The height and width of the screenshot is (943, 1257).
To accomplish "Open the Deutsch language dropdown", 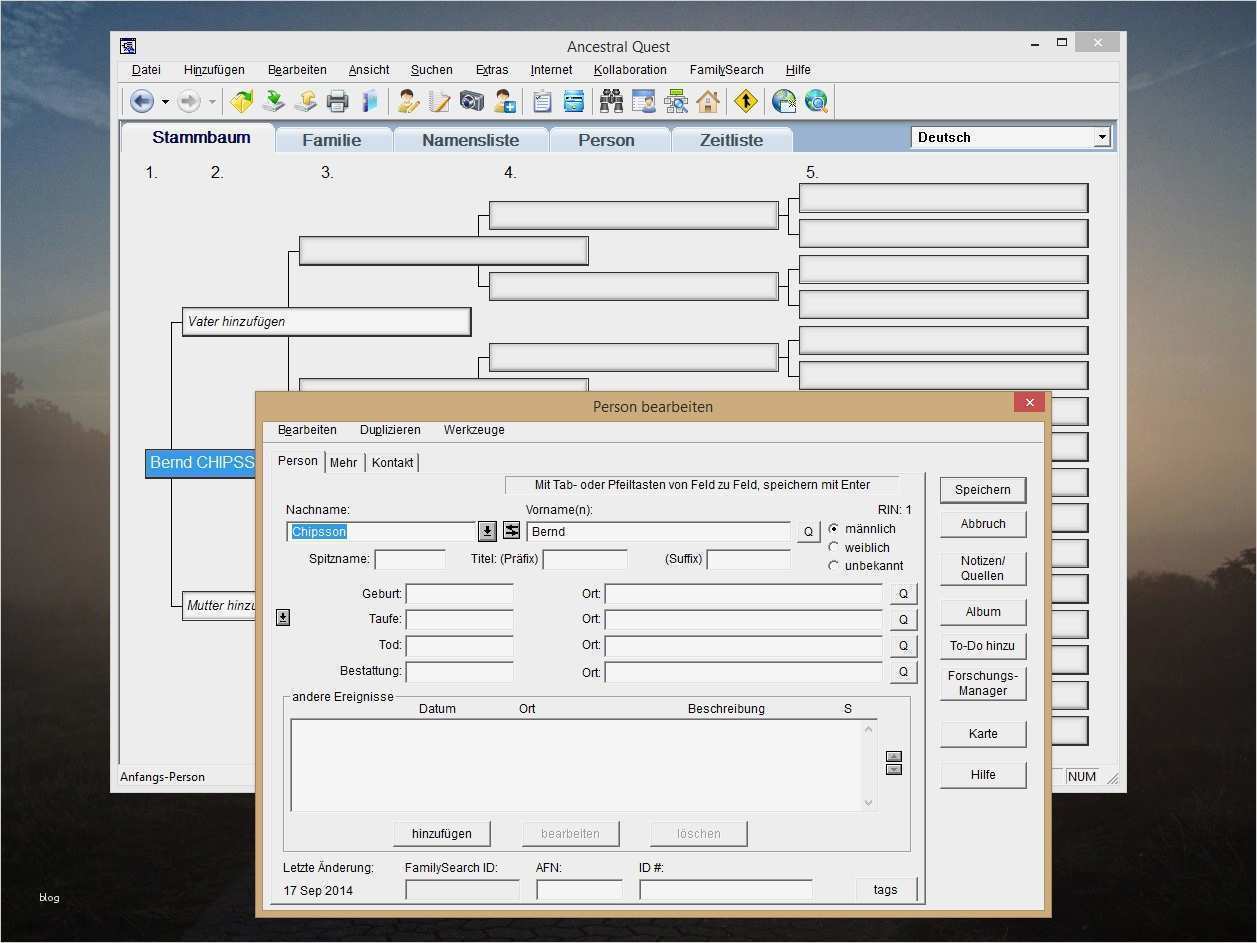I will [1101, 138].
